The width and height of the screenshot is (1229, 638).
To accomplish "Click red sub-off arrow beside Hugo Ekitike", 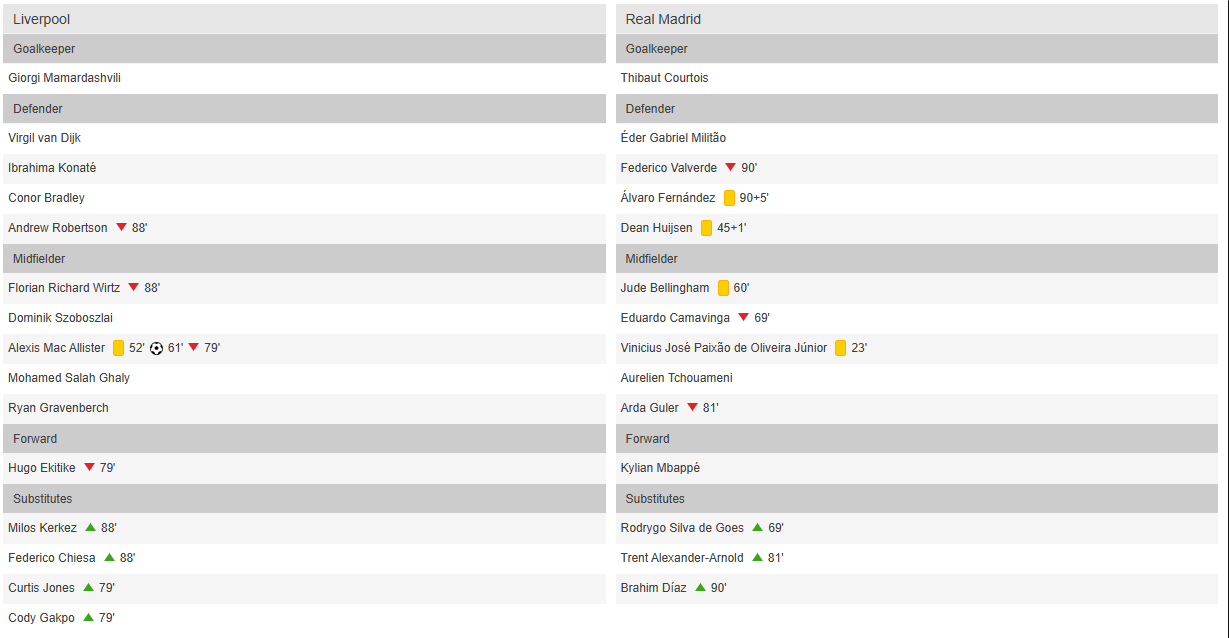I will tap(89, 468).
